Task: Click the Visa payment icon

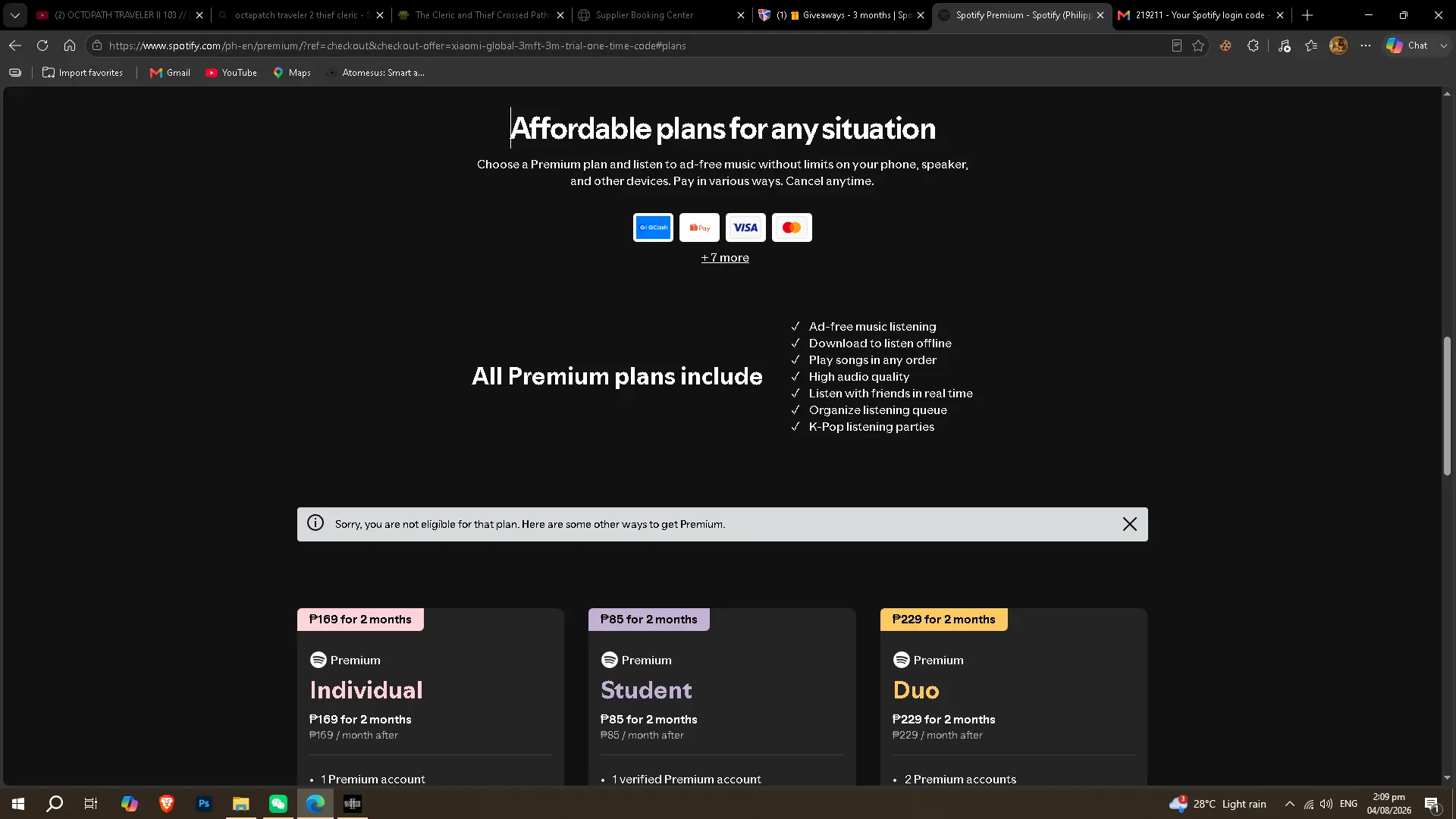Action: pos(745,227)
